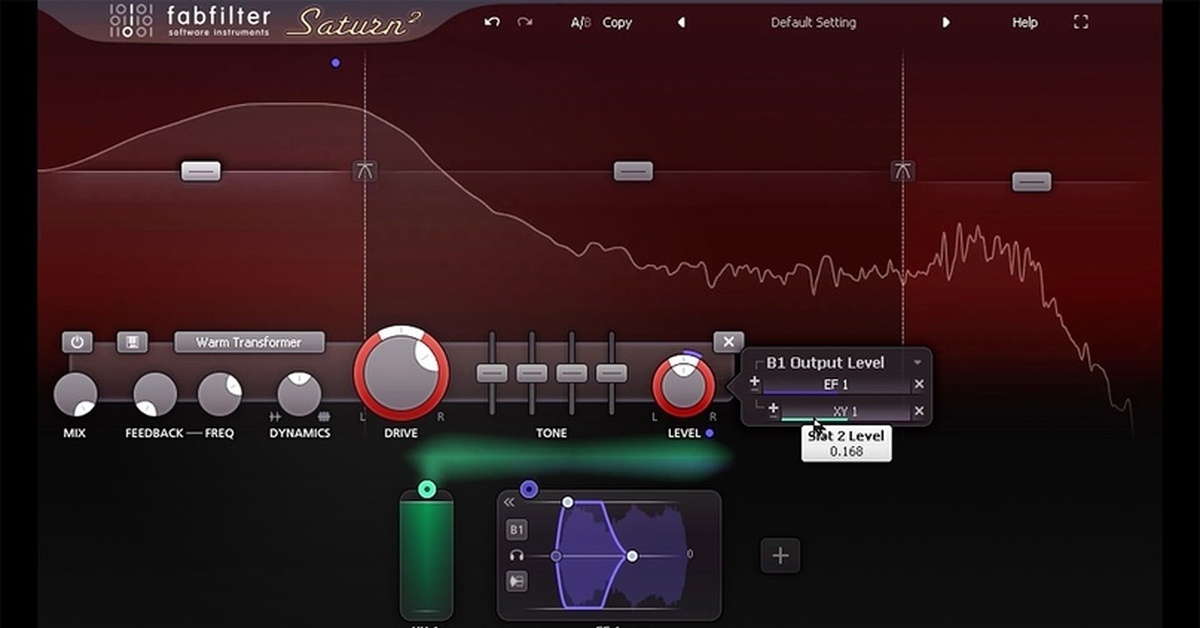
Task: Enter full screen mode
Action: [1080, 22]
